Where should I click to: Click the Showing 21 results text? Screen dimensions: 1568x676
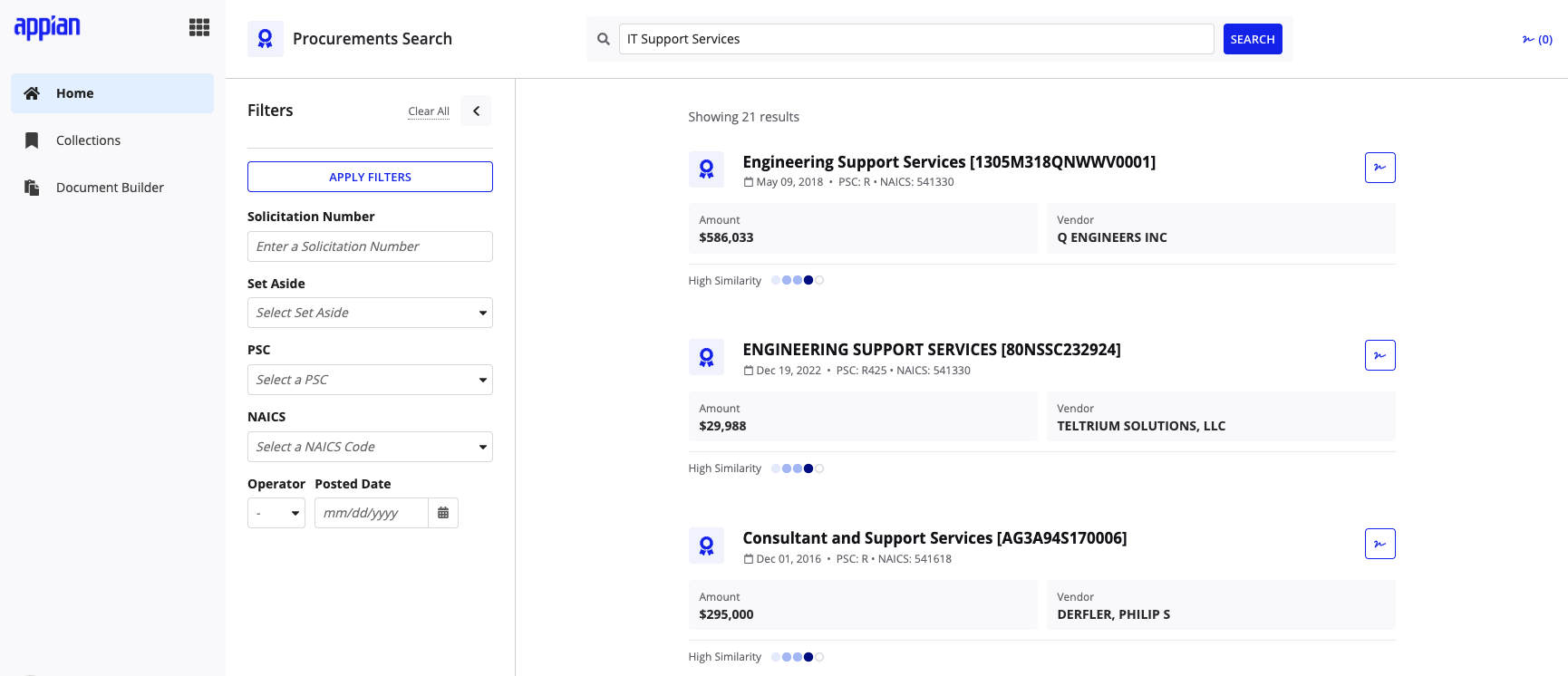pyautogui.click(x=743, y=117)
